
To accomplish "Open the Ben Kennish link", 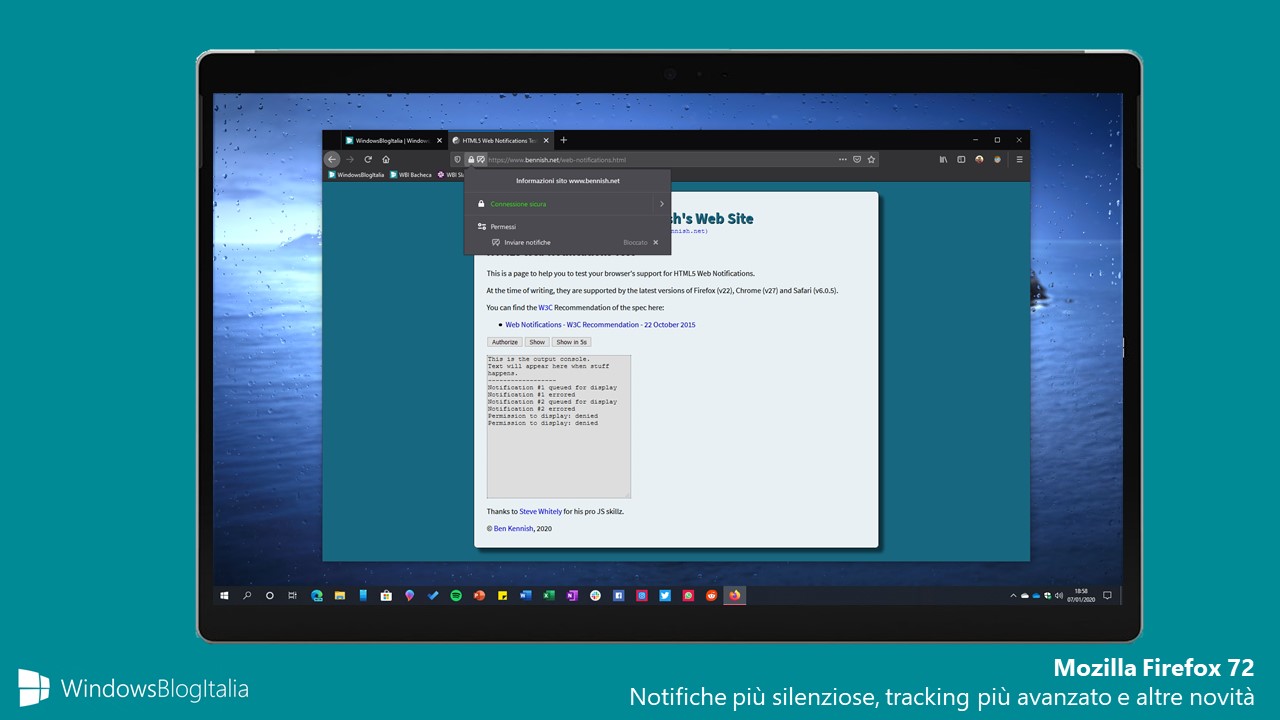I will [x=513, y=528].
